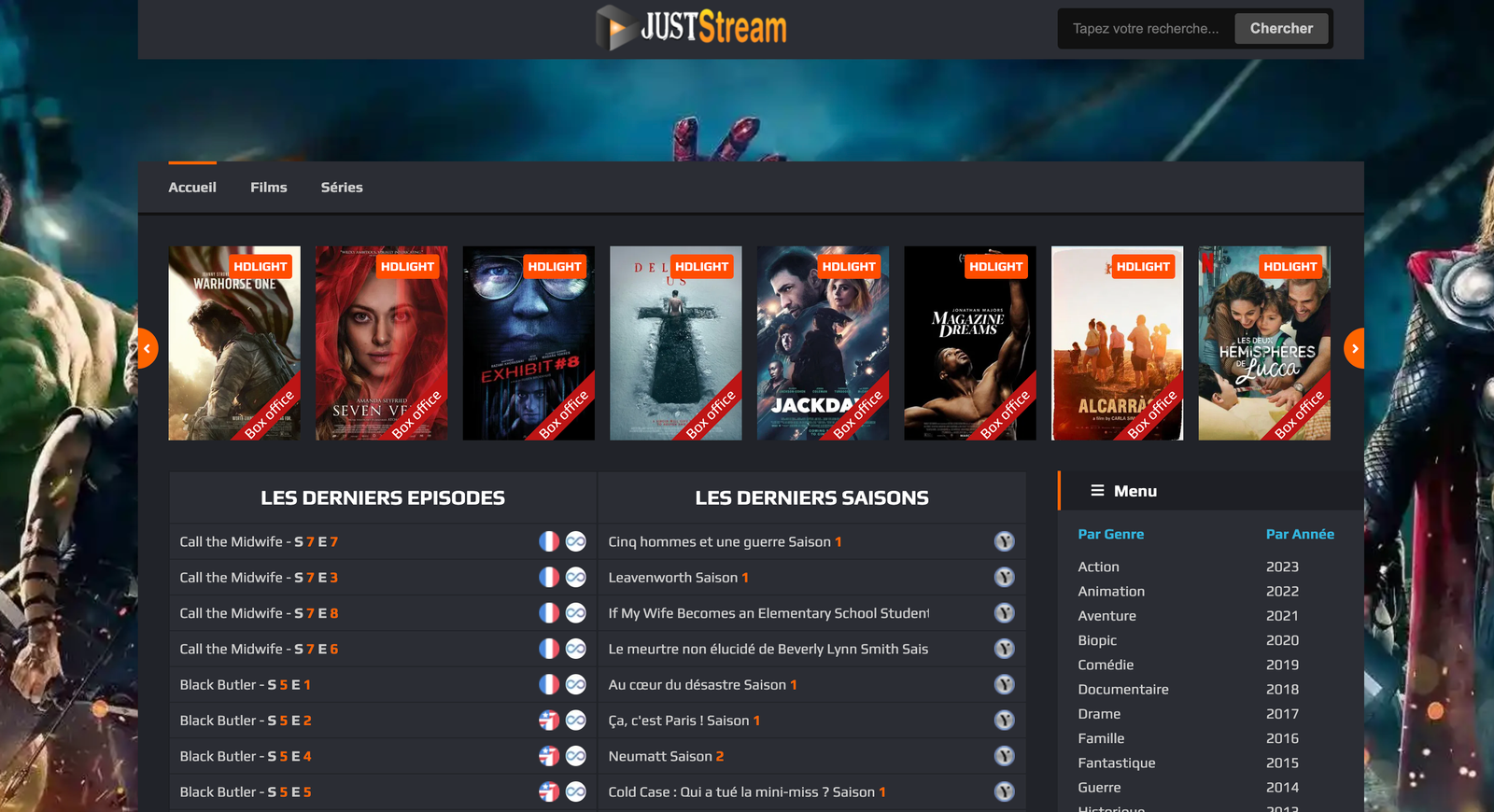Click infinity icon for Black Butler S5 E1
The image size is (1494, 812).
(576, 684)
